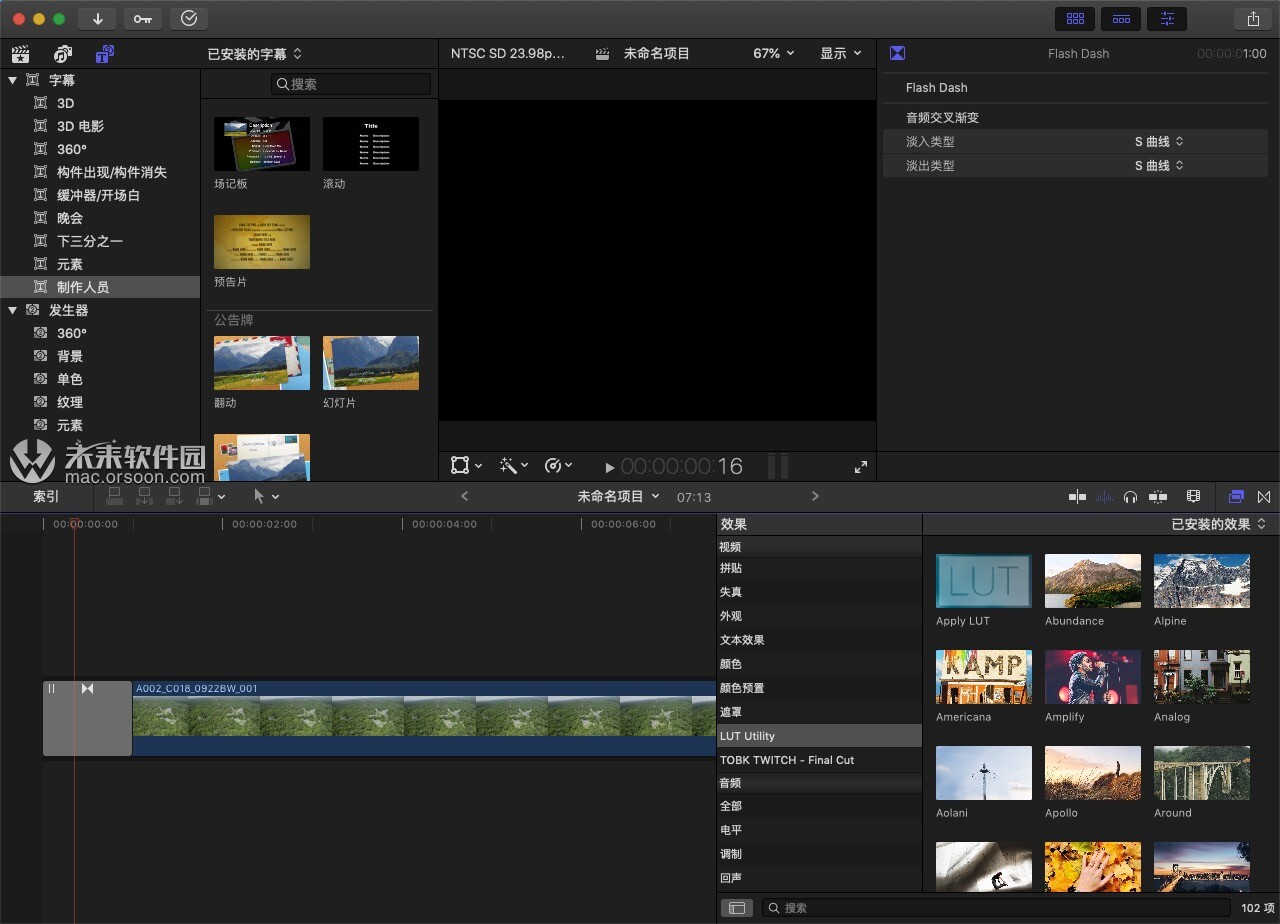Select the 拼贴 effects category
The width and height of the screenshot is (1280, 924).
(819, 568)
